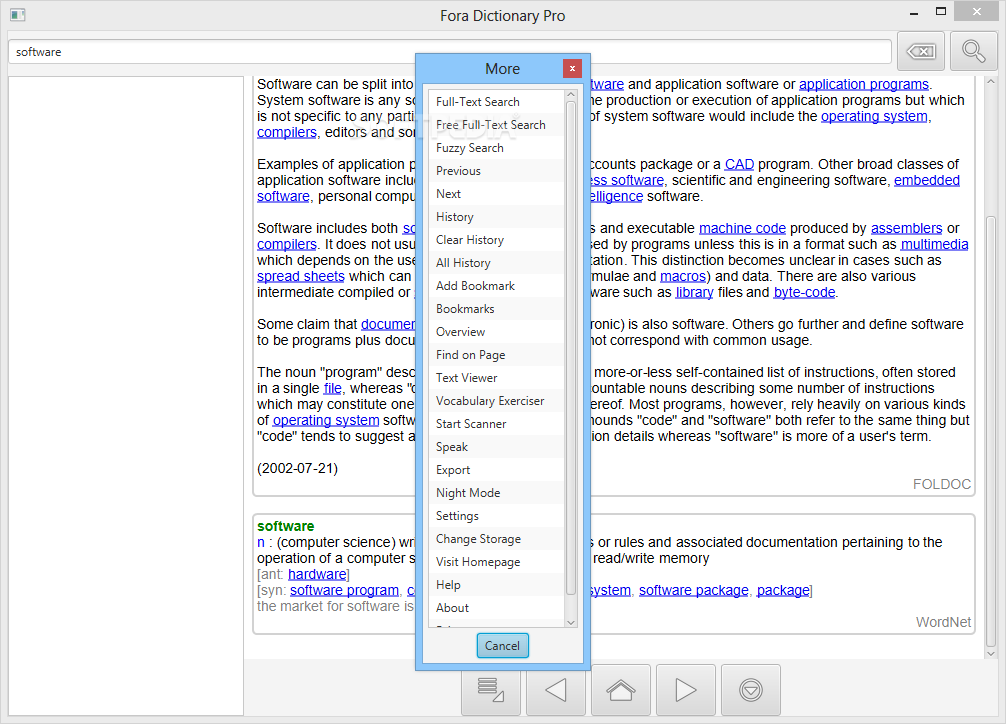This screenshot has height=724, width=1006.
Task: Select Overview in the More list
Action: click(x=496, y=332)
